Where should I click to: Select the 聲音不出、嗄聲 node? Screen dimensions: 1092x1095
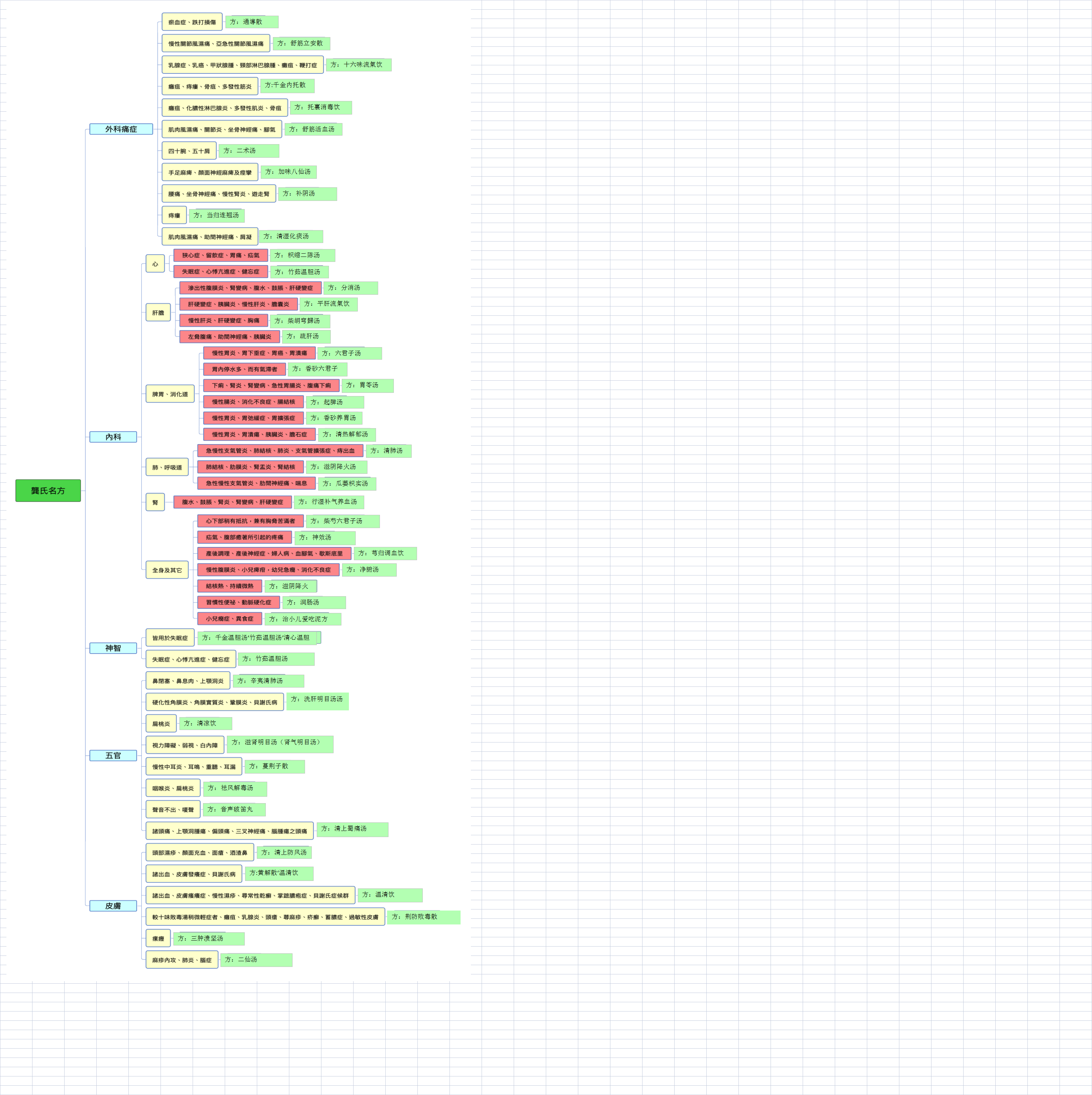(x=173, y=809)
